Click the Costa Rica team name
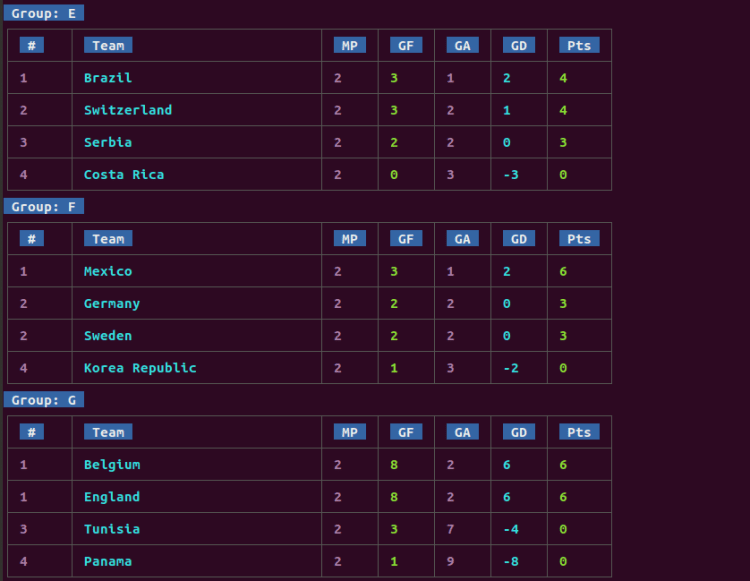Screen dimensions: 750x581 click(124, 174)
